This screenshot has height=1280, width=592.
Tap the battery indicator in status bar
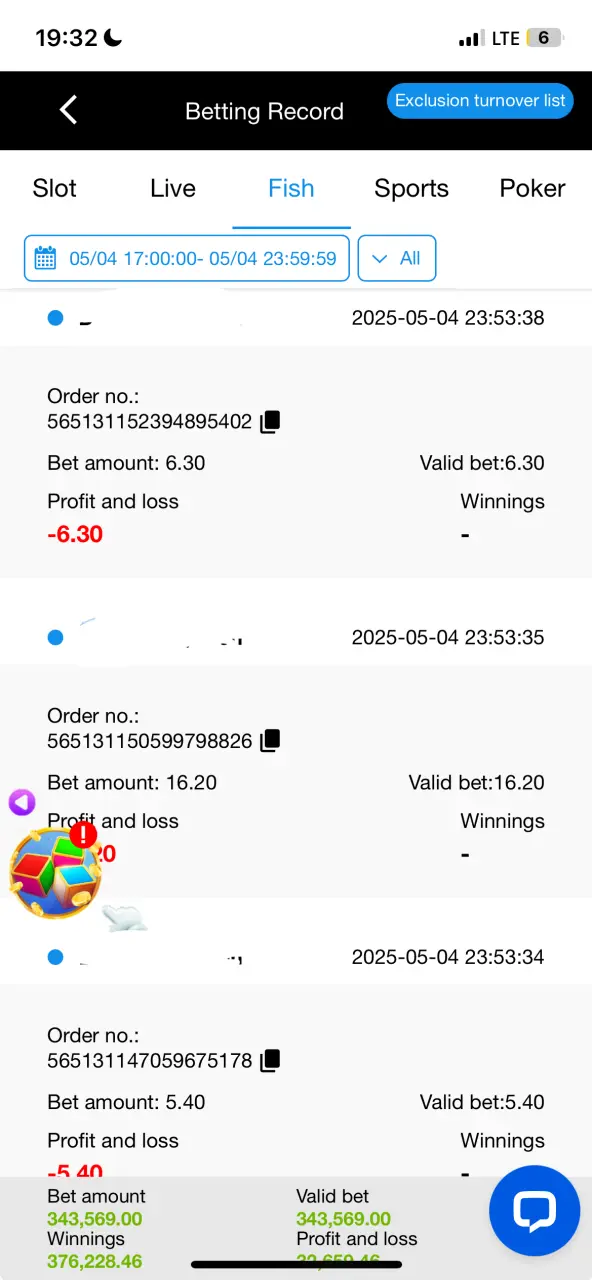544,38
